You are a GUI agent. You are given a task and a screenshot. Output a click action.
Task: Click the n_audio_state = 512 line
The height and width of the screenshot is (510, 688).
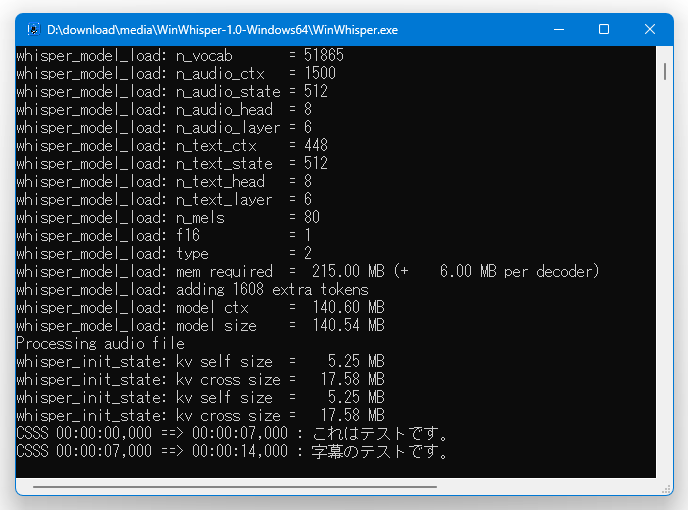click(172, 92)
